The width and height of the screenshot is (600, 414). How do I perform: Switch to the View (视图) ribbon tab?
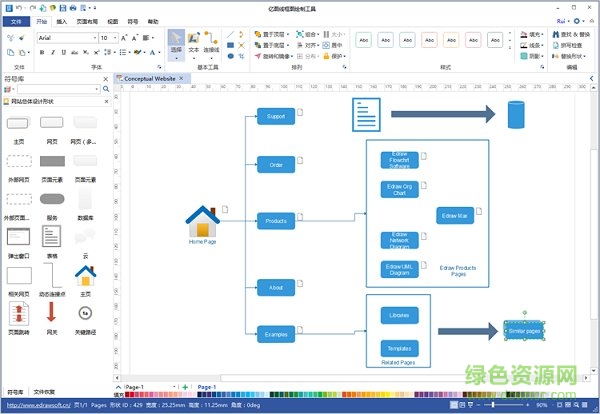tap(112, 21)
